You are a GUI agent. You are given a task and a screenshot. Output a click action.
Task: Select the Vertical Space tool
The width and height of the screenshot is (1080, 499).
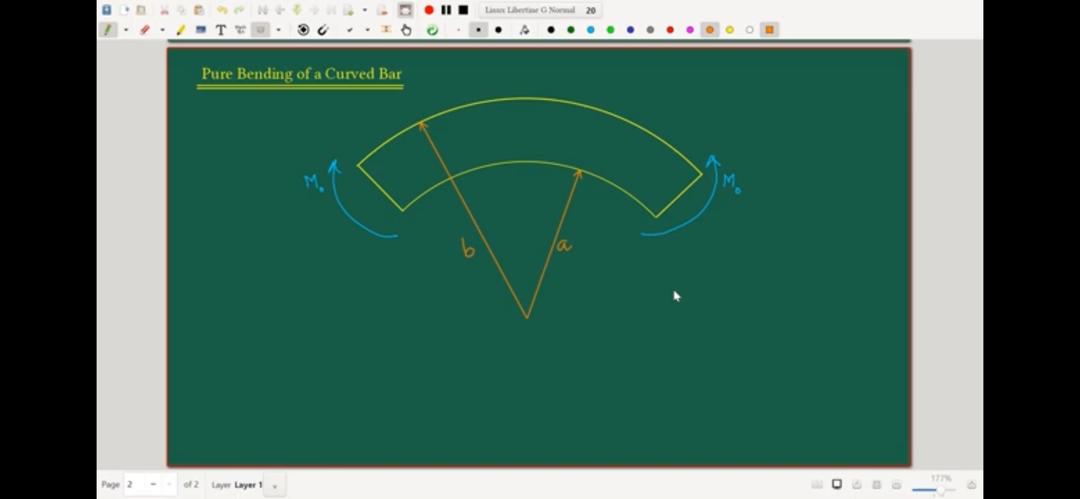point(386,30)
